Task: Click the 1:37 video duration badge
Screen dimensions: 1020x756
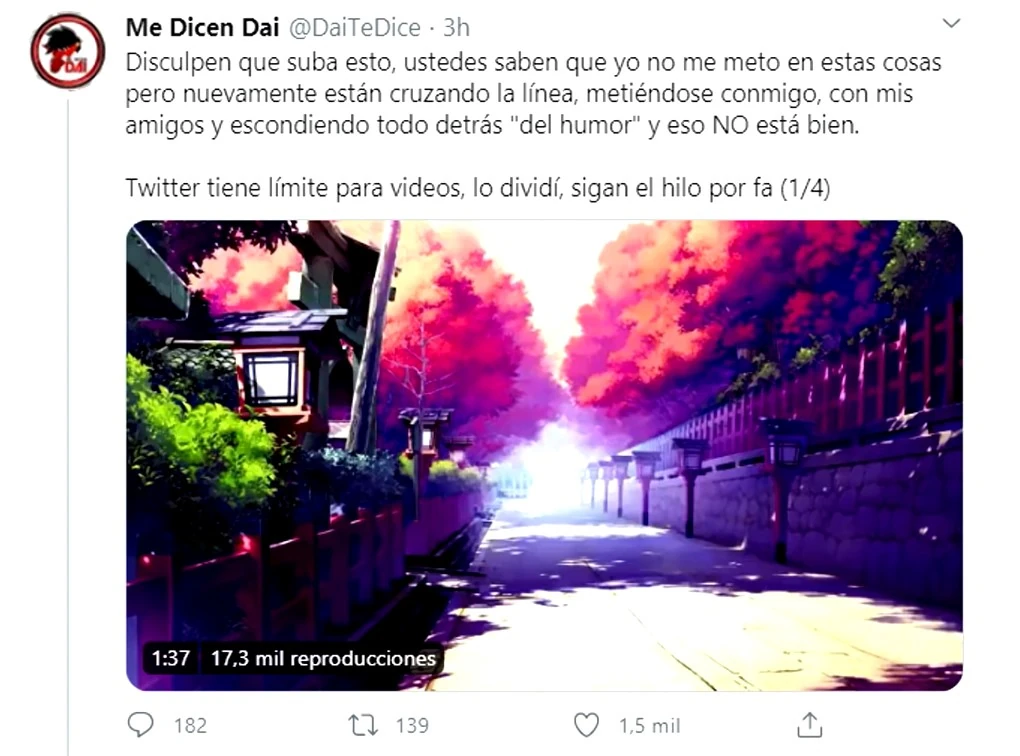Action: coord(170,658)
